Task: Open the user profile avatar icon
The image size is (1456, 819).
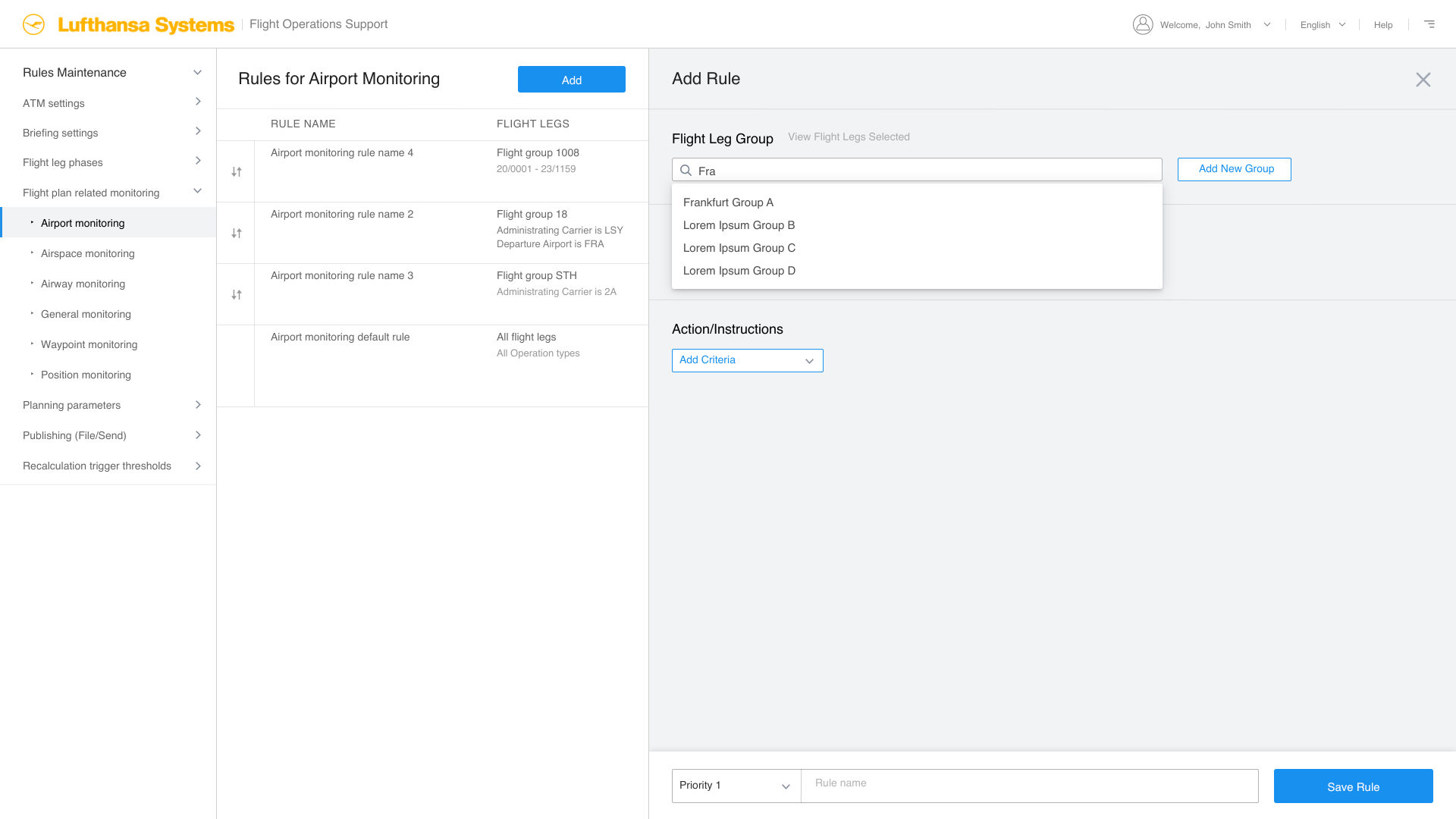Action: point(1143,24)
